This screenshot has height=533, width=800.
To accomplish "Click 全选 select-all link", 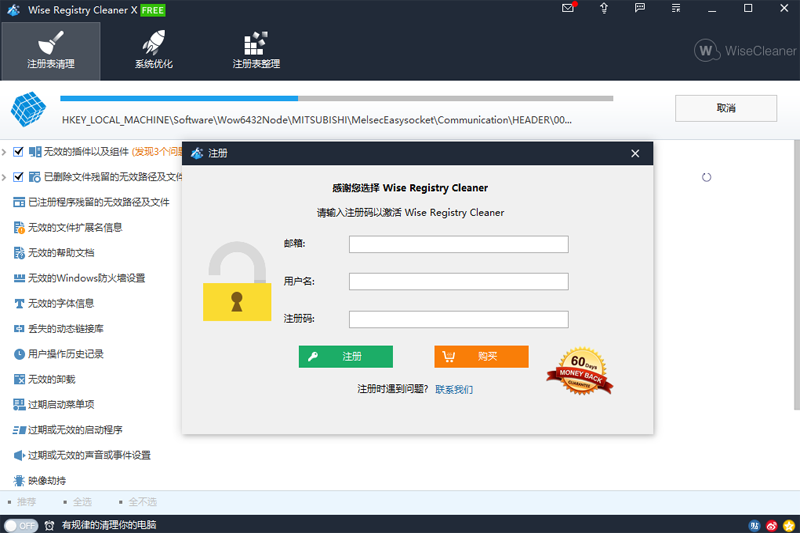I will pos(82,502).
